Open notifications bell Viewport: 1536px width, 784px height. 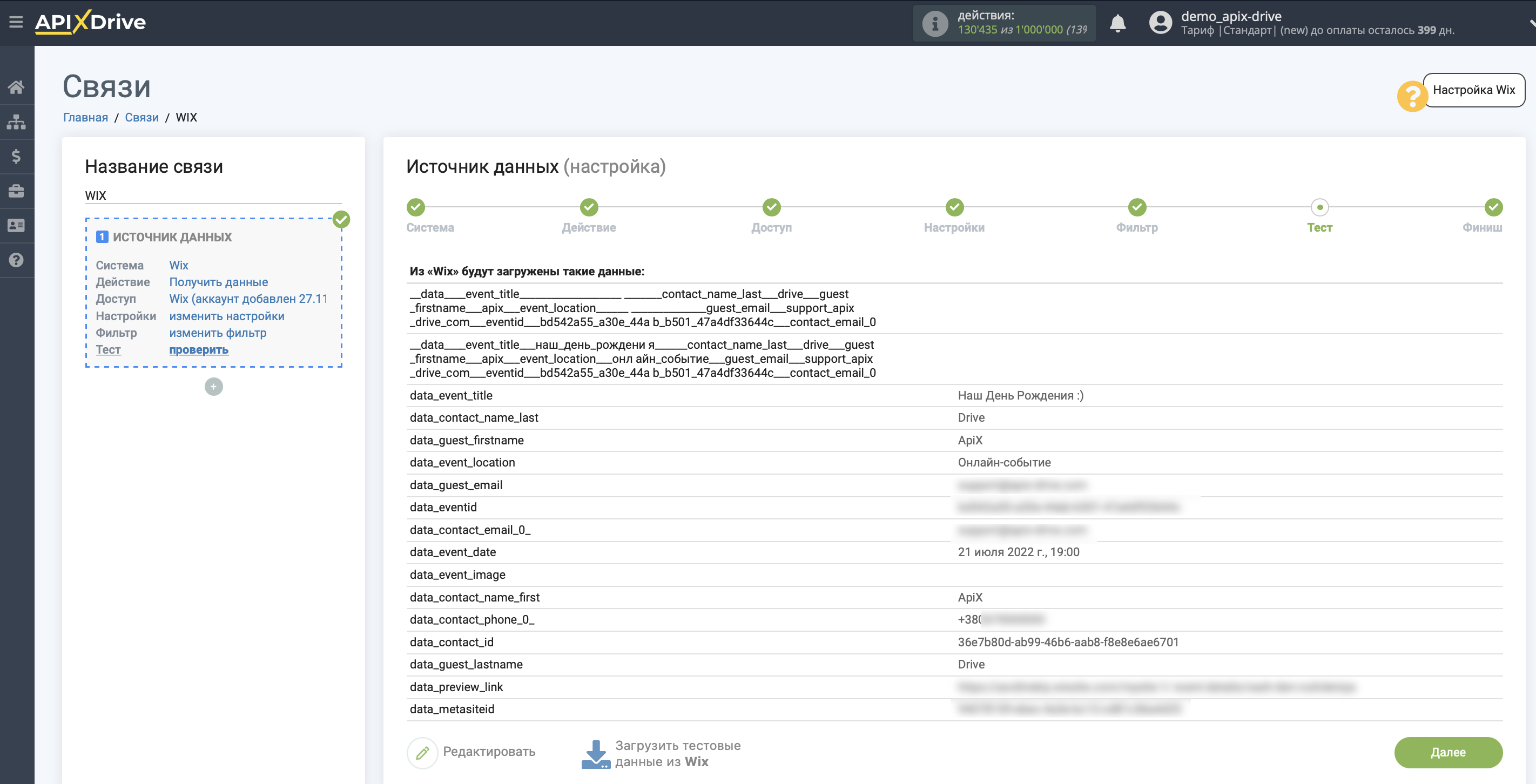(1117, 23)
